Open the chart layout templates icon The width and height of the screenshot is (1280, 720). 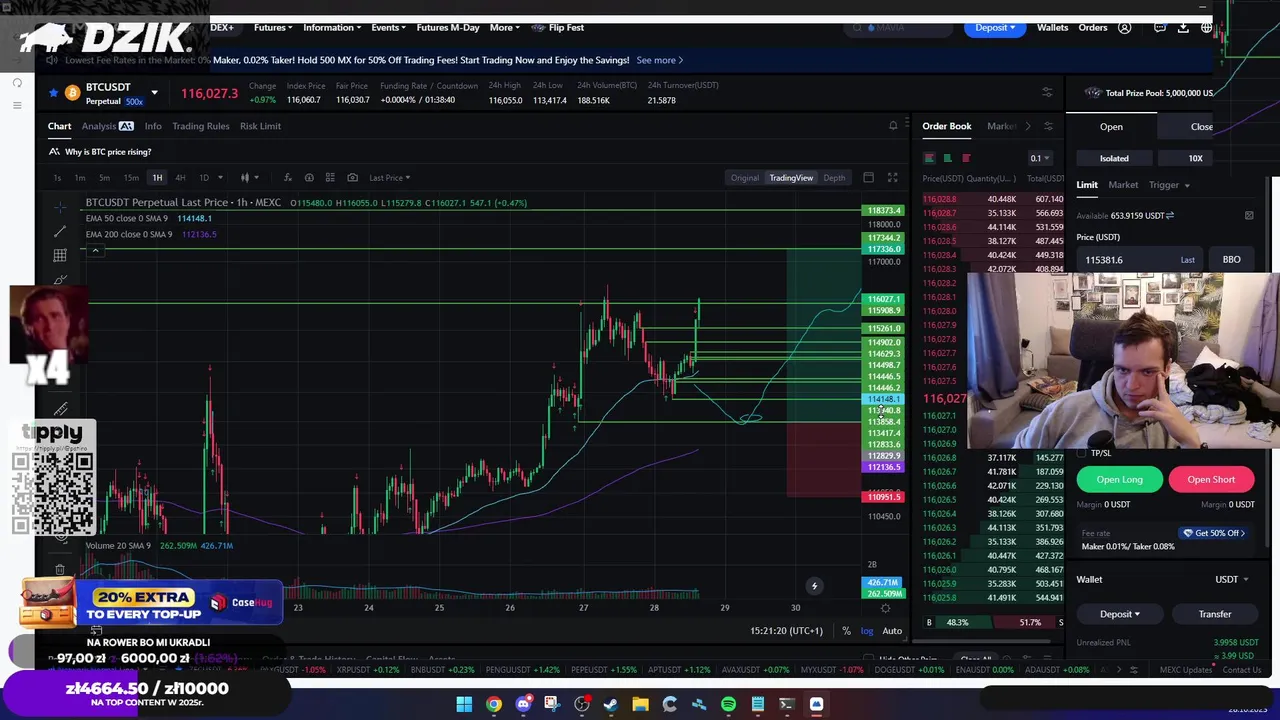[x=330, y=178]
